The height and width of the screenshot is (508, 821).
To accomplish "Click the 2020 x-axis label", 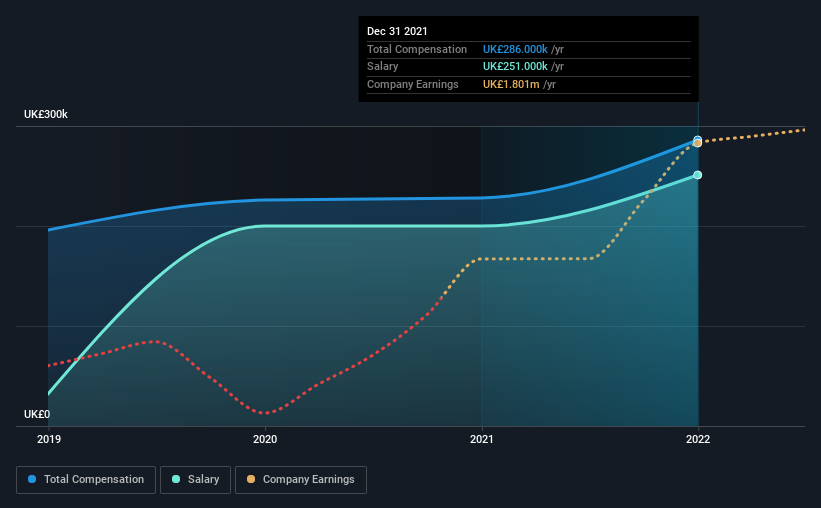I will (265, 439).
